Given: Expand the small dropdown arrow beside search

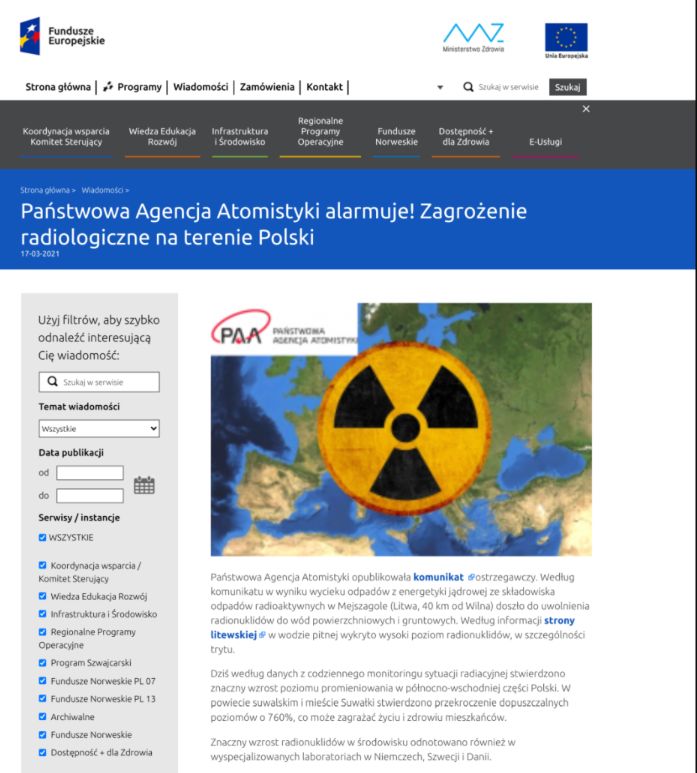Looking at the screenshot, I should pyautogui.click(x=440, y=87).
